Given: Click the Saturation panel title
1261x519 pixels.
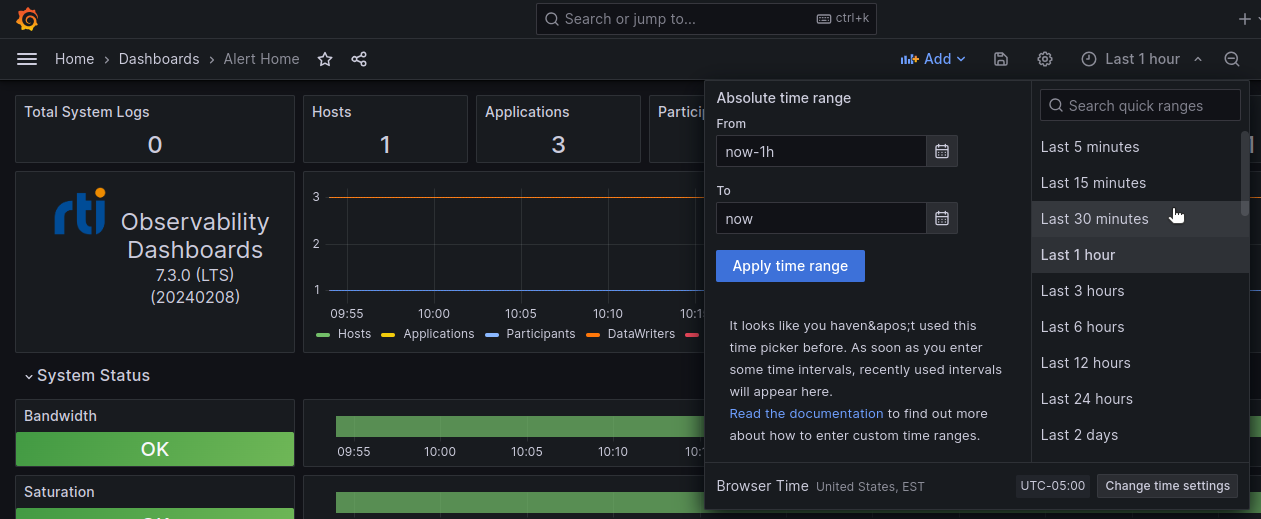Looking at the screenshot, I should [59, 492].
